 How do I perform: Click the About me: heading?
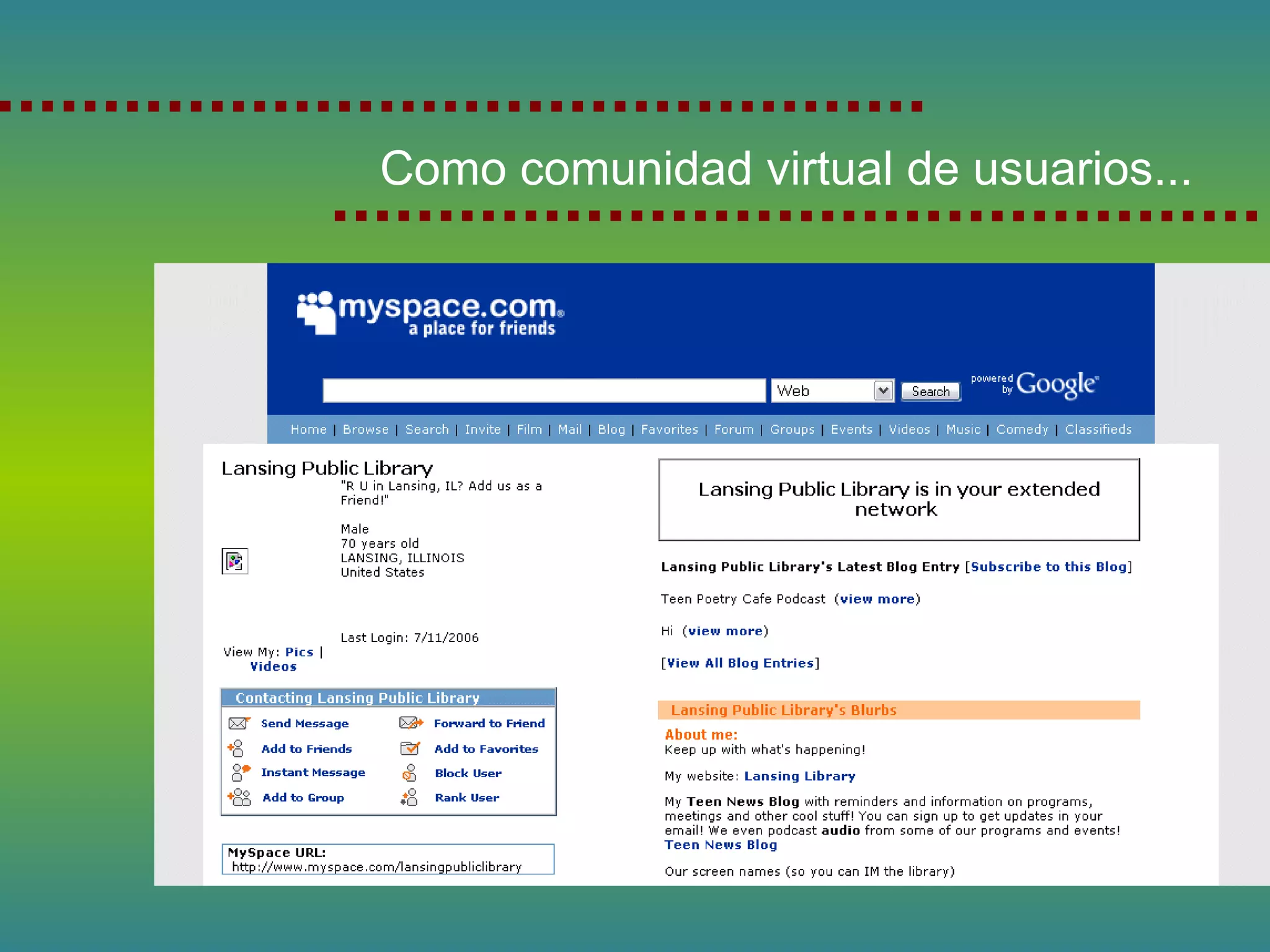click(701, 735)
